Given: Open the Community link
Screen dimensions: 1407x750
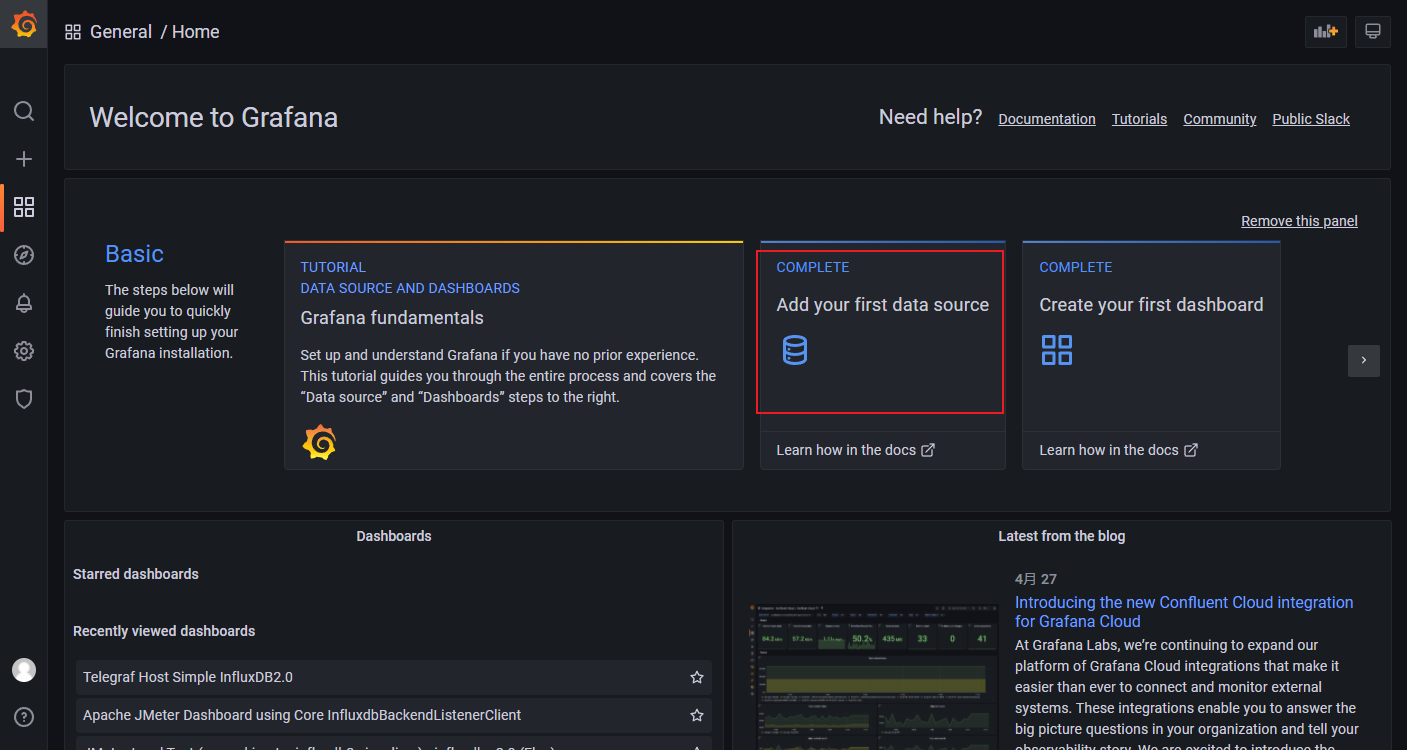Looking at the screenshot, I should [1220, 119].
